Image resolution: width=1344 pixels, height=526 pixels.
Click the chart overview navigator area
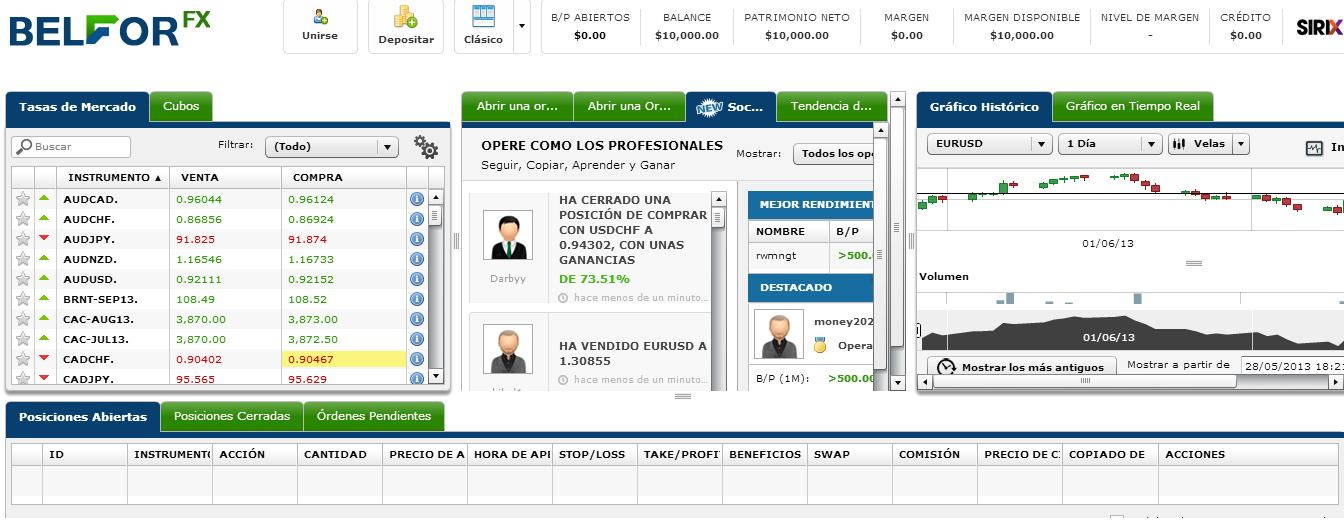(1130, 331)
